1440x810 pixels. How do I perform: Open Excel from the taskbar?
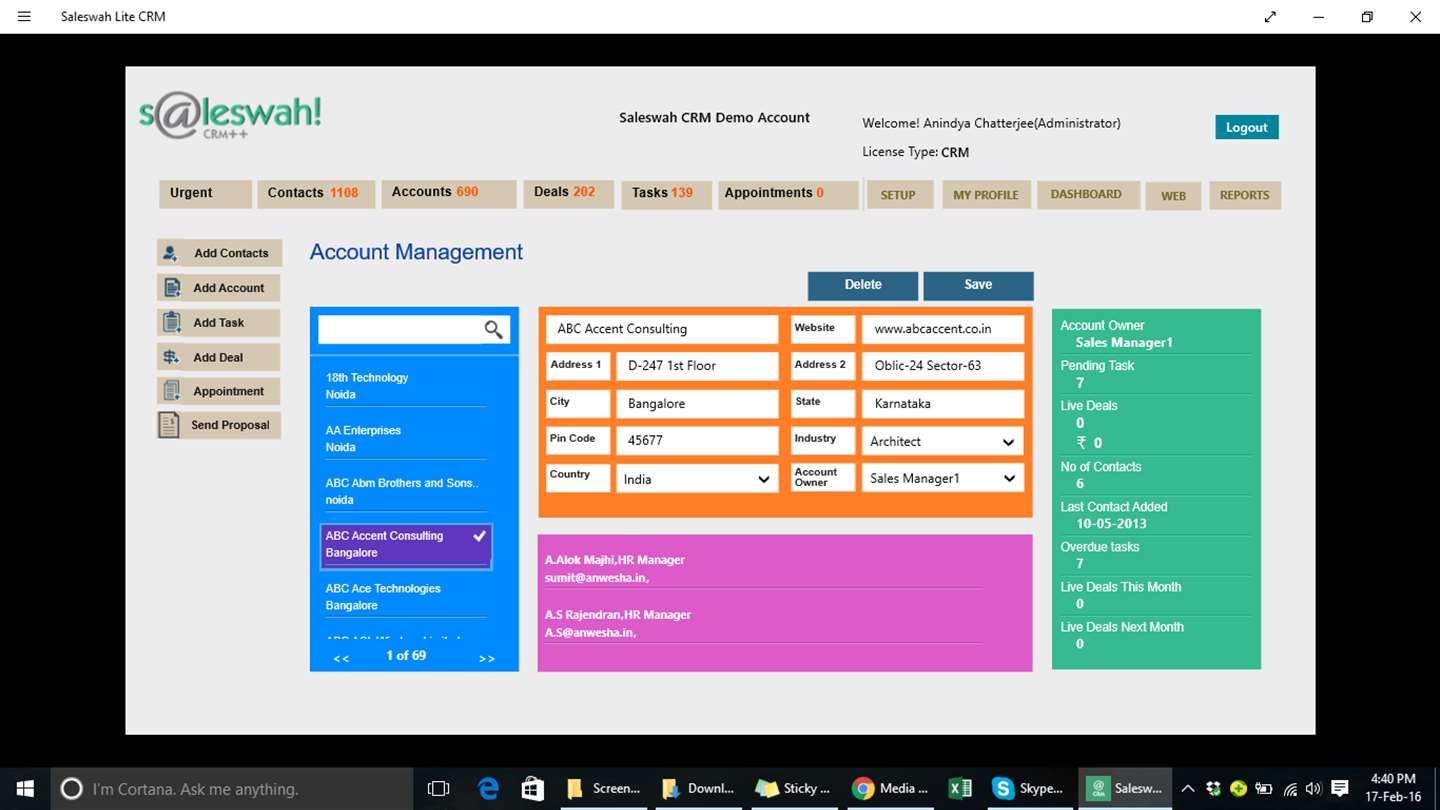[960, 789]
